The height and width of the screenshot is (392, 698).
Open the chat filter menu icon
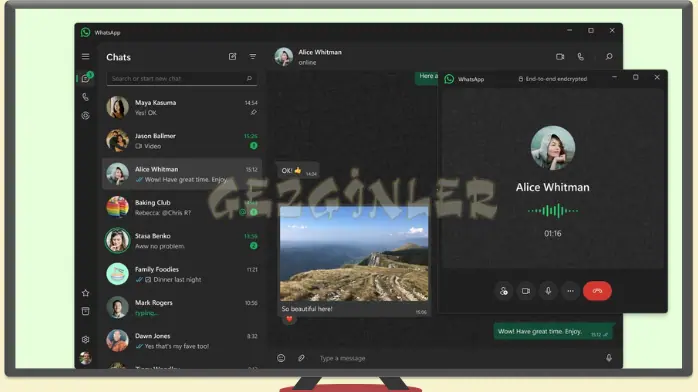[x=253, y=57]
